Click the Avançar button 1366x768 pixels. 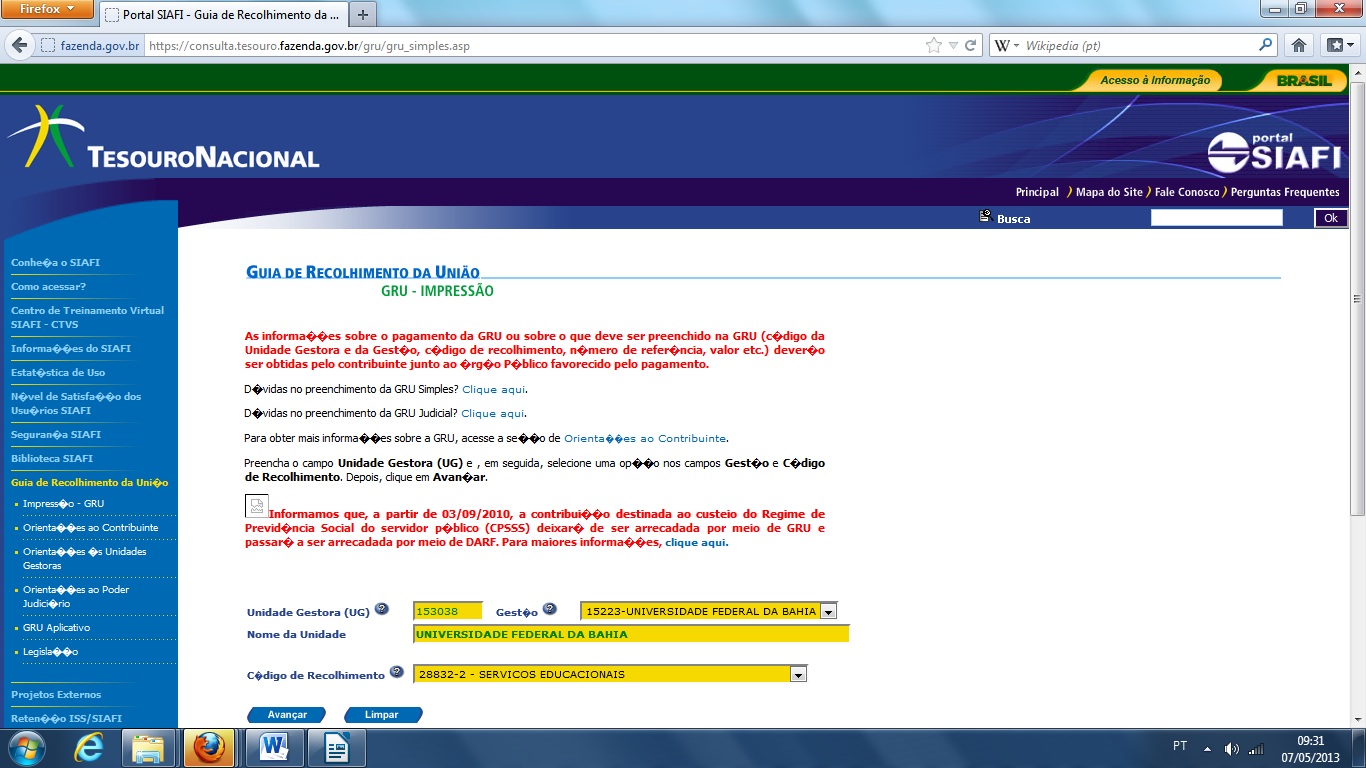coord(287,715)
